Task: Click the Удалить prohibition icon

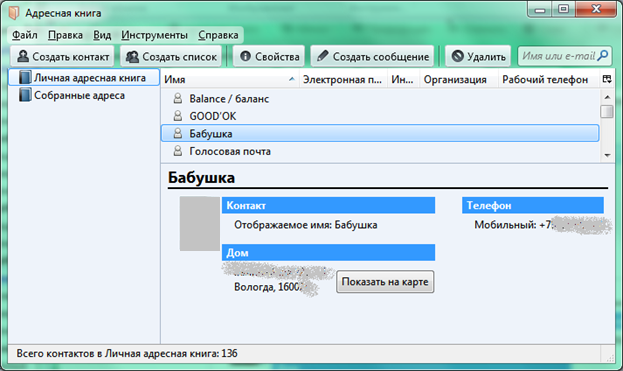Action: click(458, 56)
